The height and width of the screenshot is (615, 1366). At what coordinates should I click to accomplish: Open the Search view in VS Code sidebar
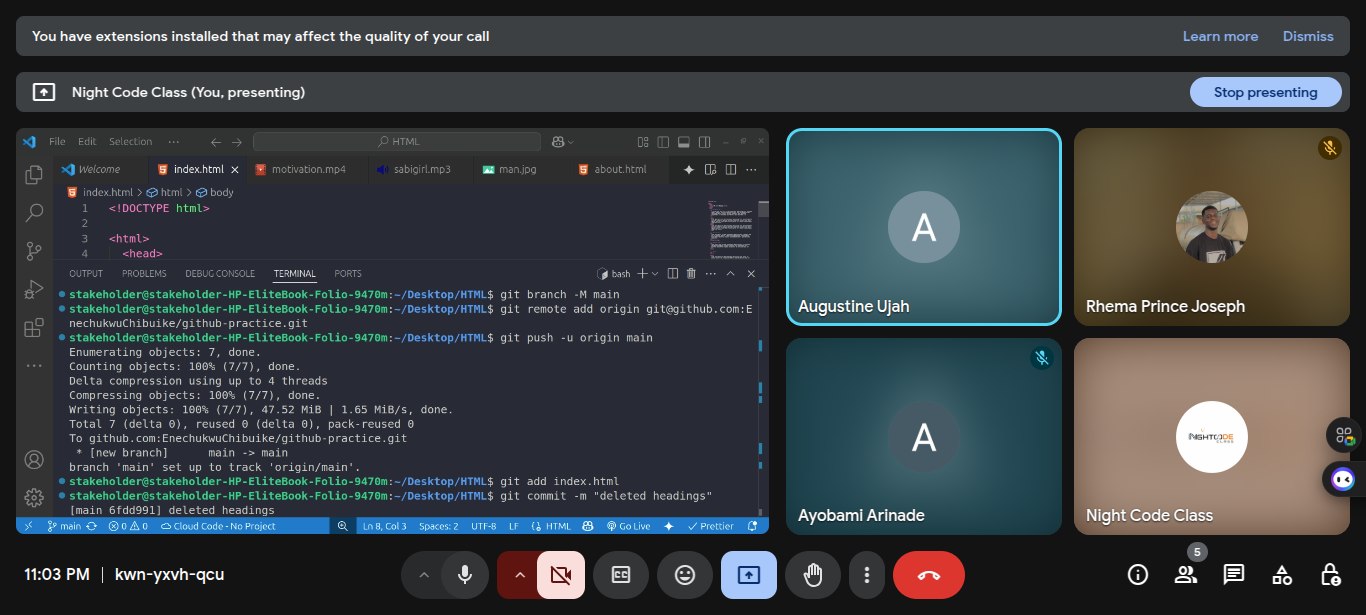click(x=34, y=212)
